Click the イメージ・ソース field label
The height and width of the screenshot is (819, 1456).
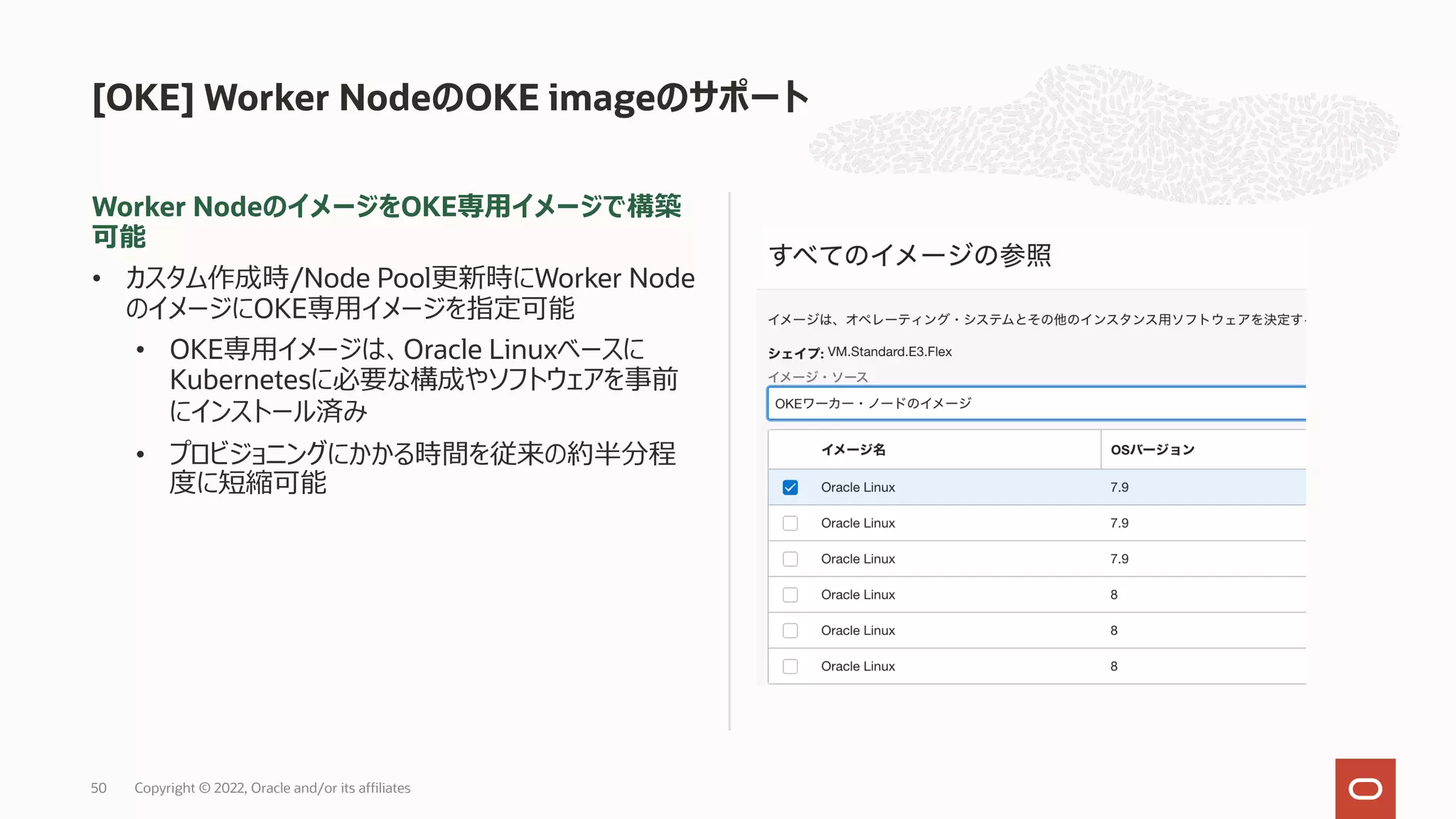tap(818, 377)
